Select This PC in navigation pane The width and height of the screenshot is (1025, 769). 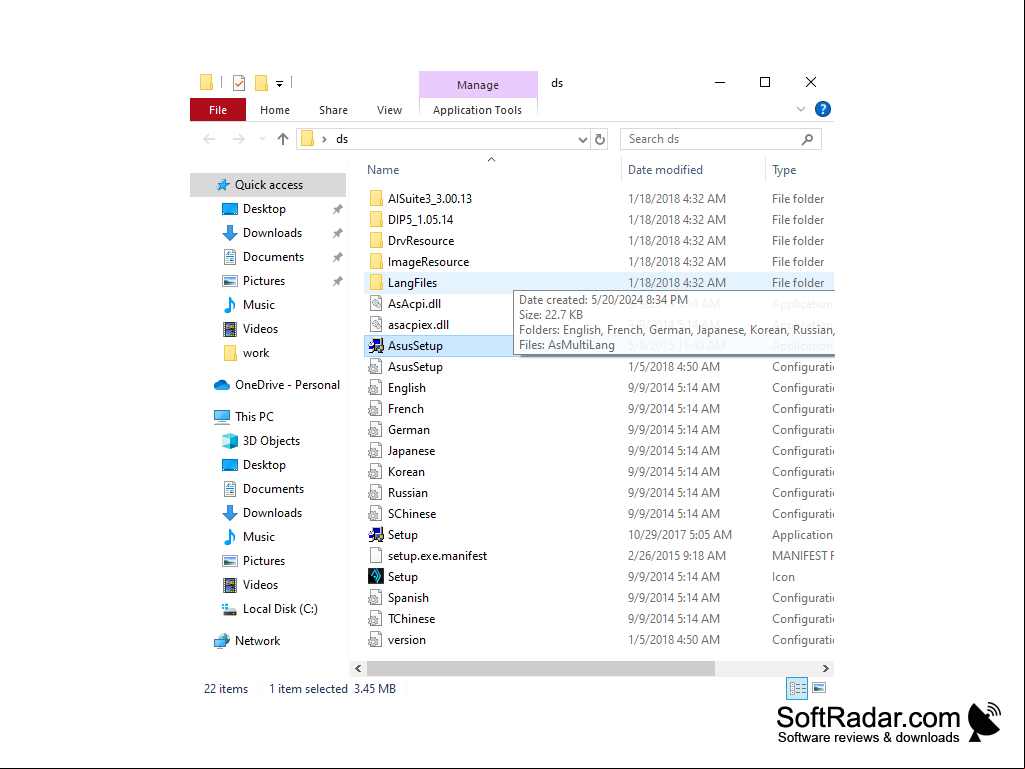[254, 417]
